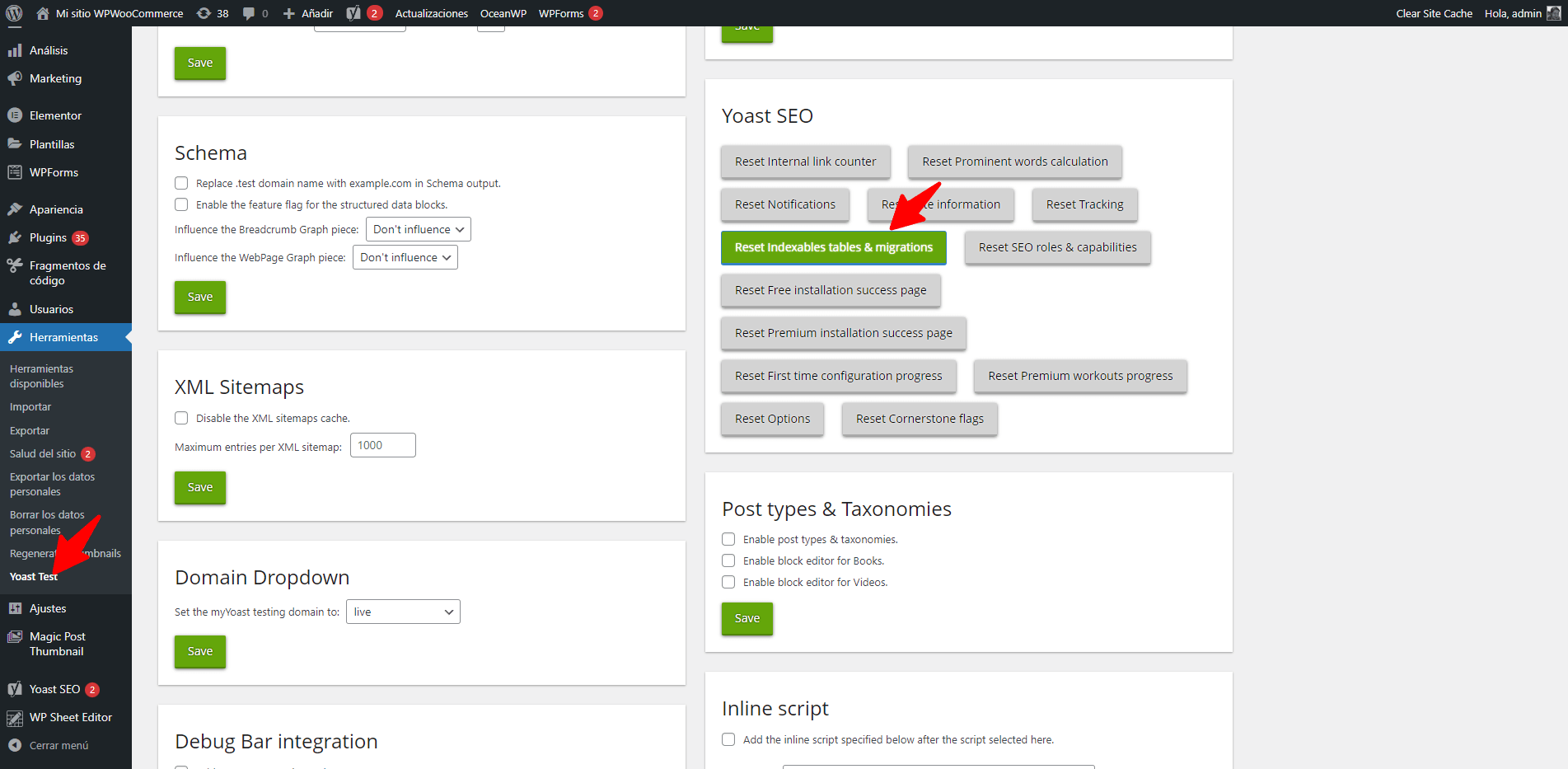Click Reset Internal link counter button
The image size is (1568, 769).
(x=806, y=162)
